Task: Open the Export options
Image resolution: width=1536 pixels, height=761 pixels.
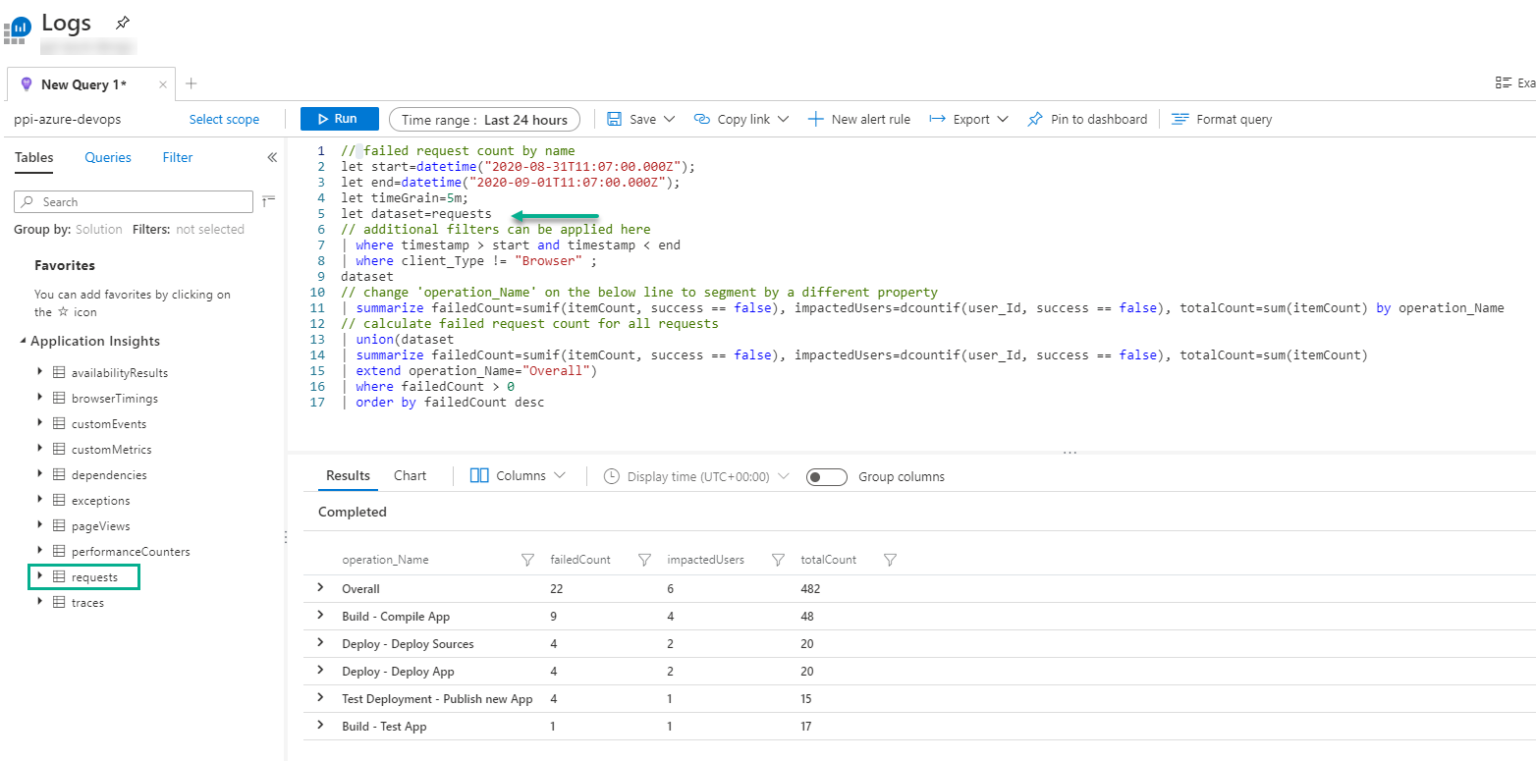Action: 965,119
